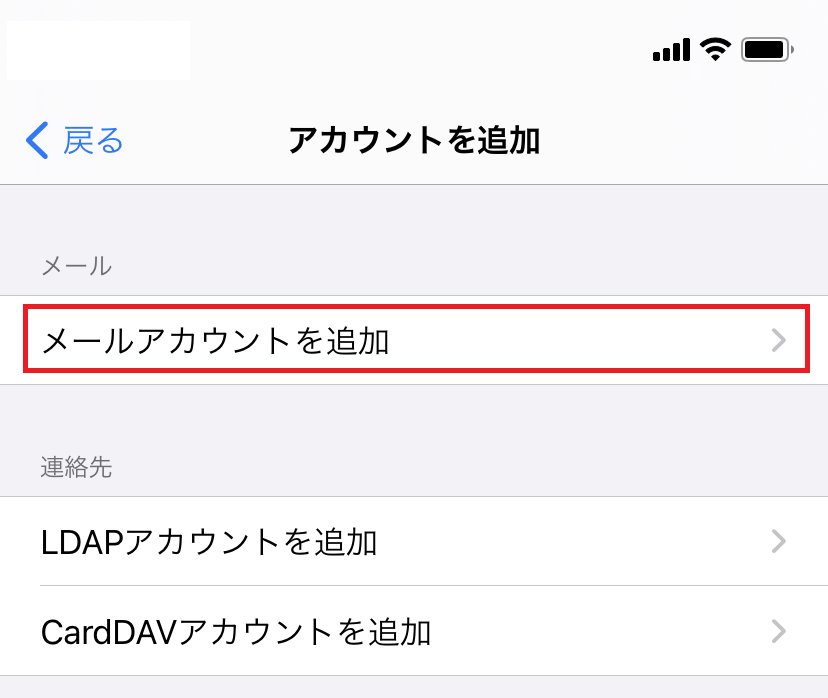The height and width of the screenshot is (698, 828).
Task: Open メールアカウントを追加 option
Action: pos(215,341)
